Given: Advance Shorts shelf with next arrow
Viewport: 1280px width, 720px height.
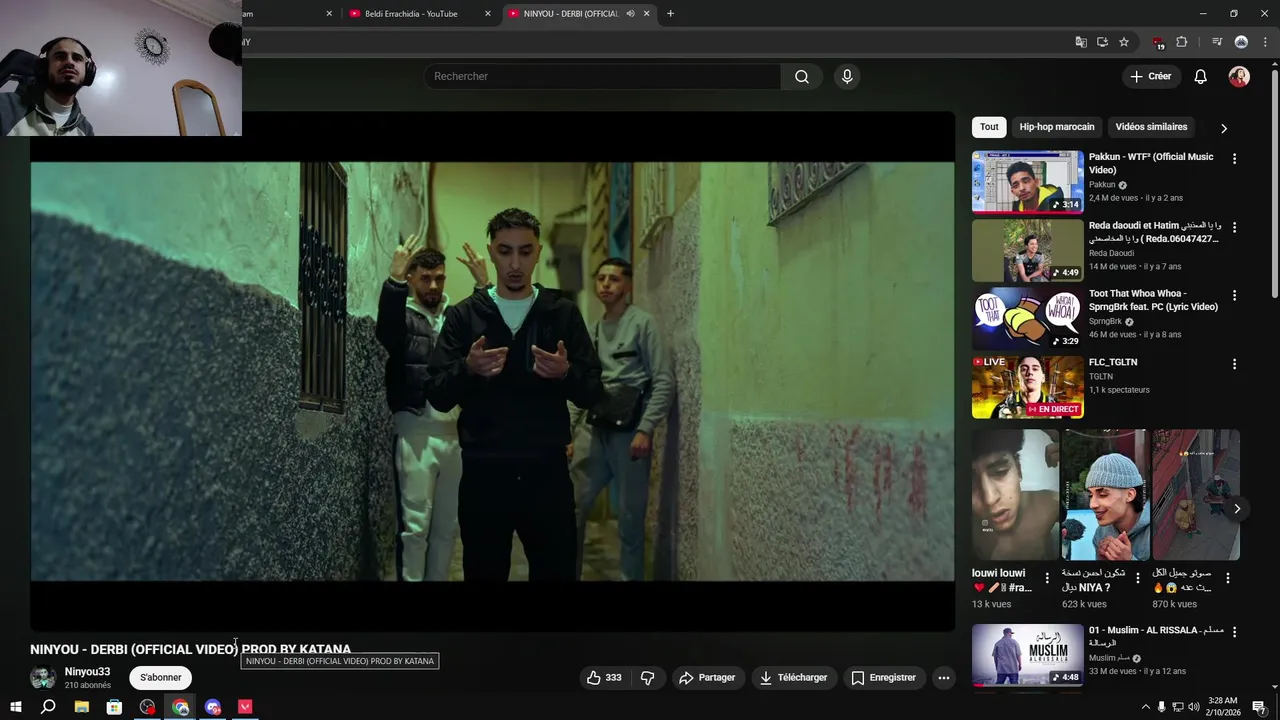Looking at the screenshot, I should 1237,509.
